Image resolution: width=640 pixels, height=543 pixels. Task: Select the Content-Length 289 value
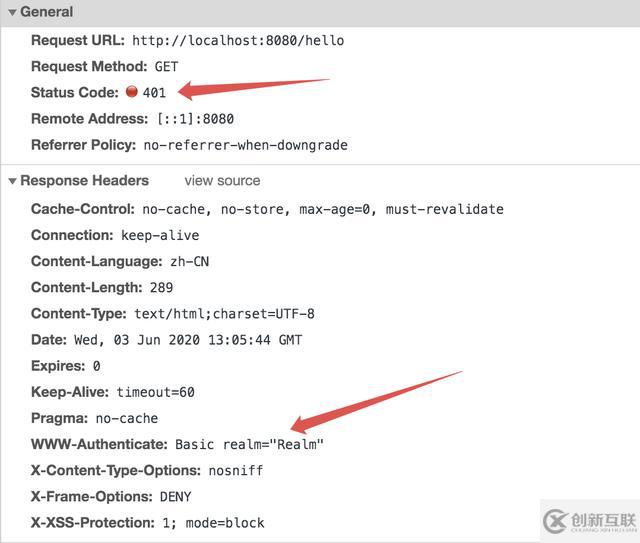click(x=161, y=288)
